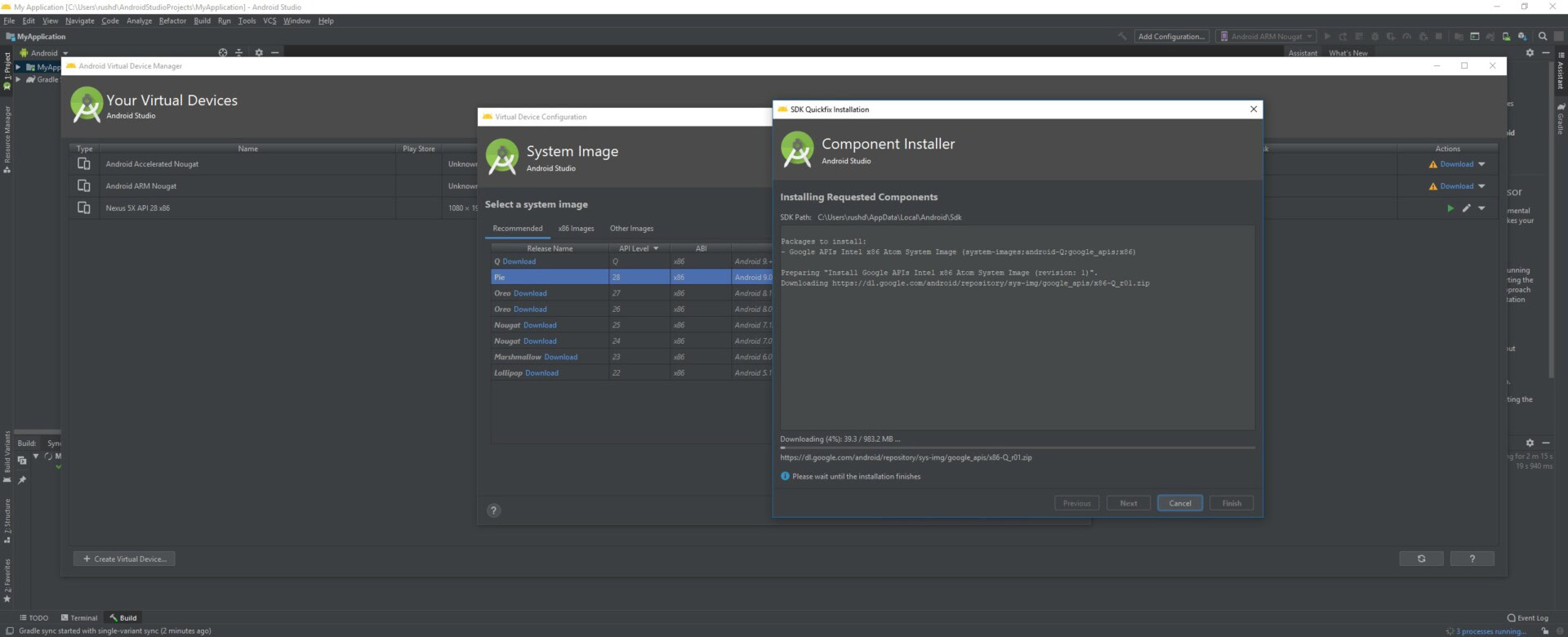This screenshot has height=637, width=1568.
Task: Expand the MyApp tree node in Project panel
Action: [18, 67]
